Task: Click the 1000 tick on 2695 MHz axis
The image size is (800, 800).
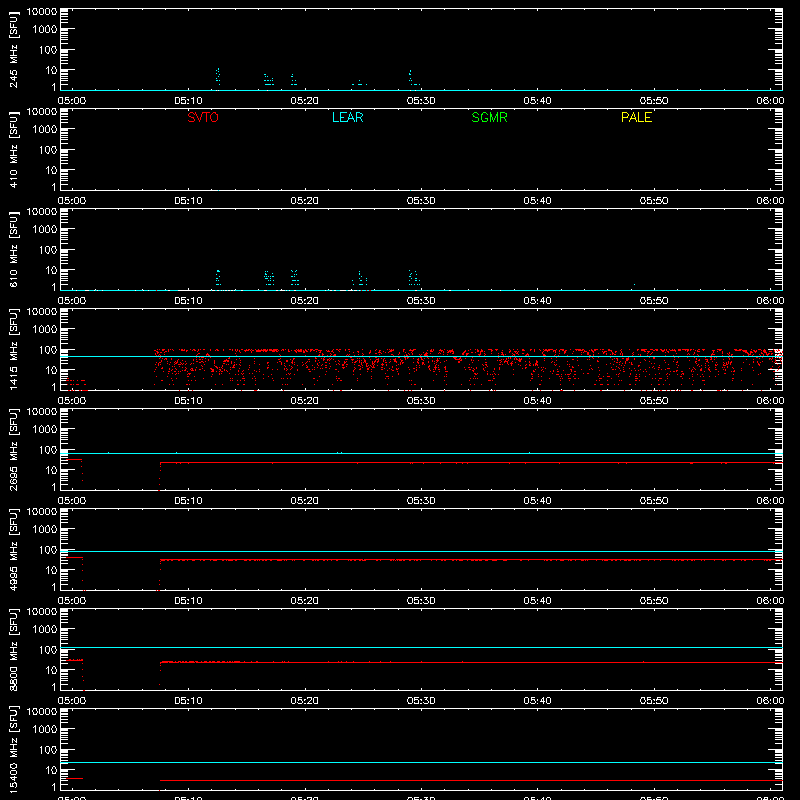Action: coord(45,429)
